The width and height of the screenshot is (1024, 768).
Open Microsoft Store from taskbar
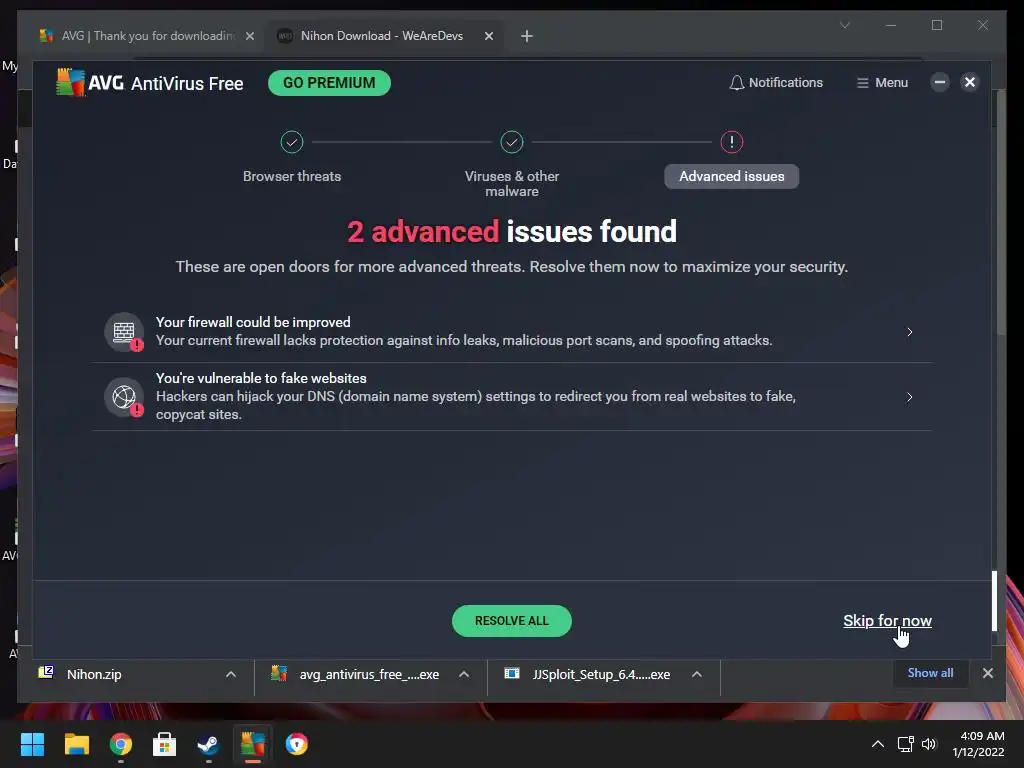click(165, 744)
